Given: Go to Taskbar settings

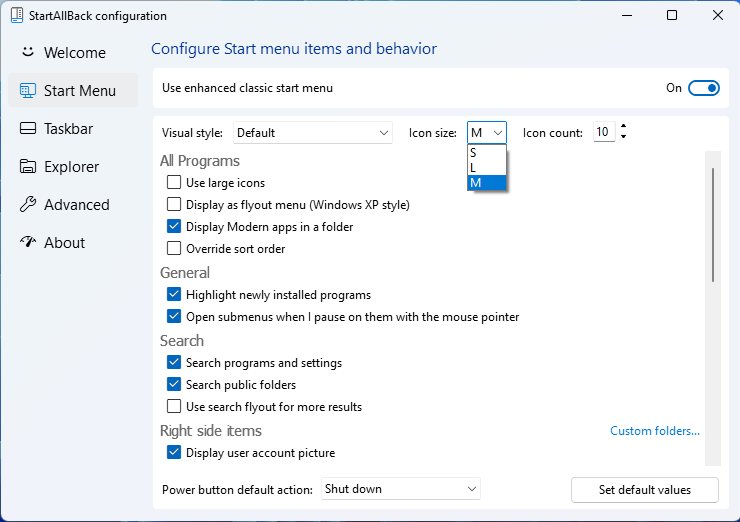Looking at the screenshot, I should point(73,128).
